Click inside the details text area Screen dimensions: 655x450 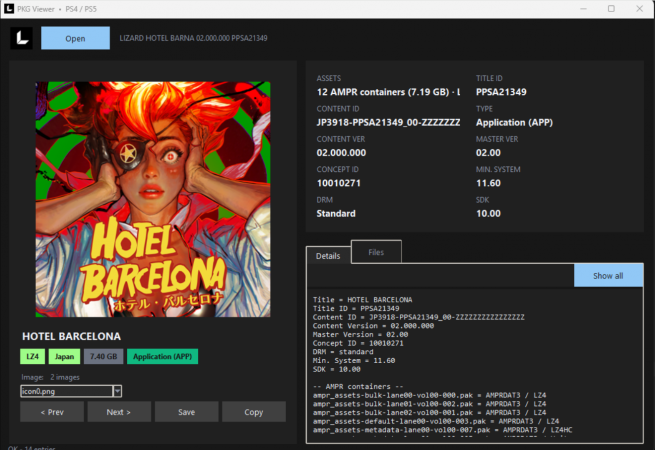pyautogui.click(x=475, y=364)
